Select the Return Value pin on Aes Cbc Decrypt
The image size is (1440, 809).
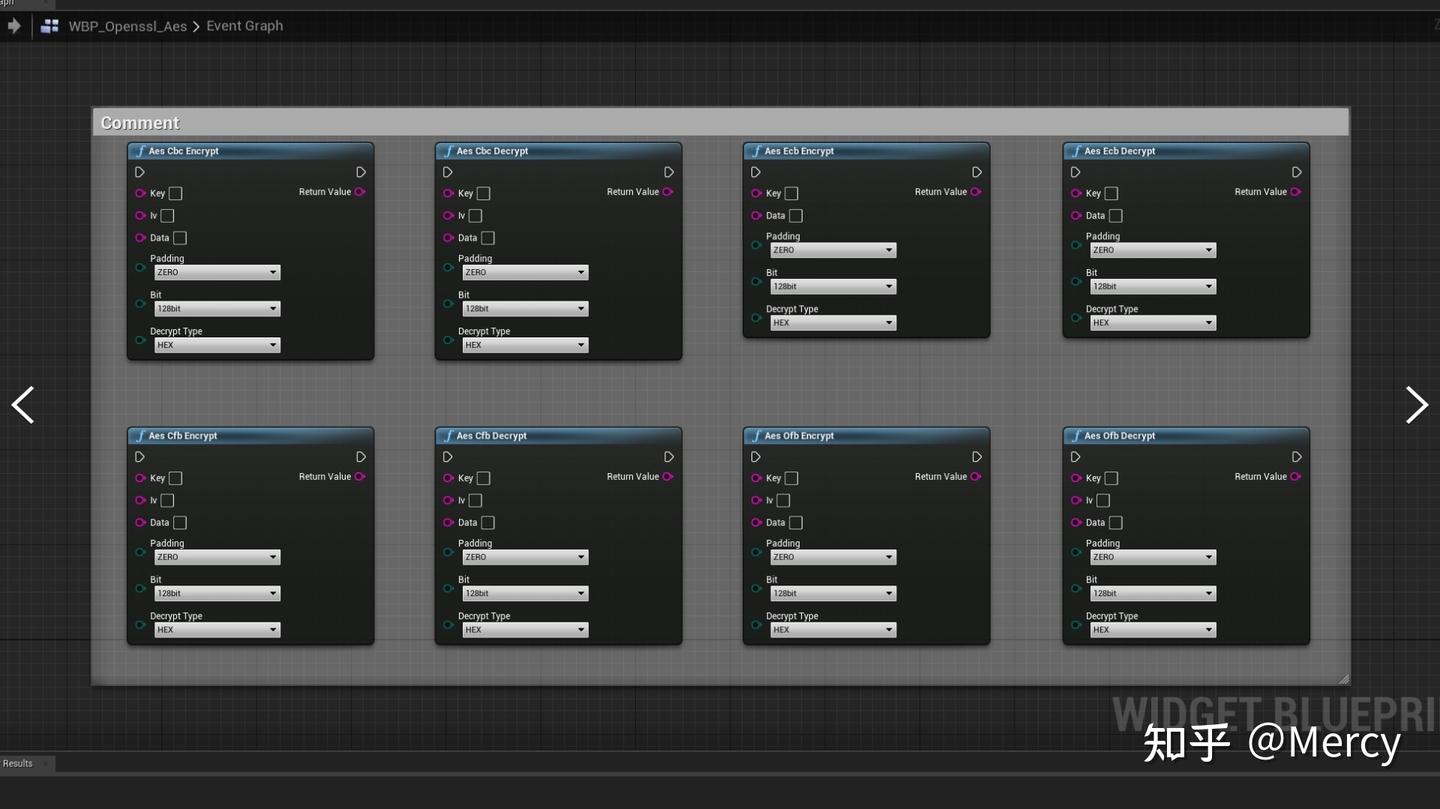tap(668, 192)
